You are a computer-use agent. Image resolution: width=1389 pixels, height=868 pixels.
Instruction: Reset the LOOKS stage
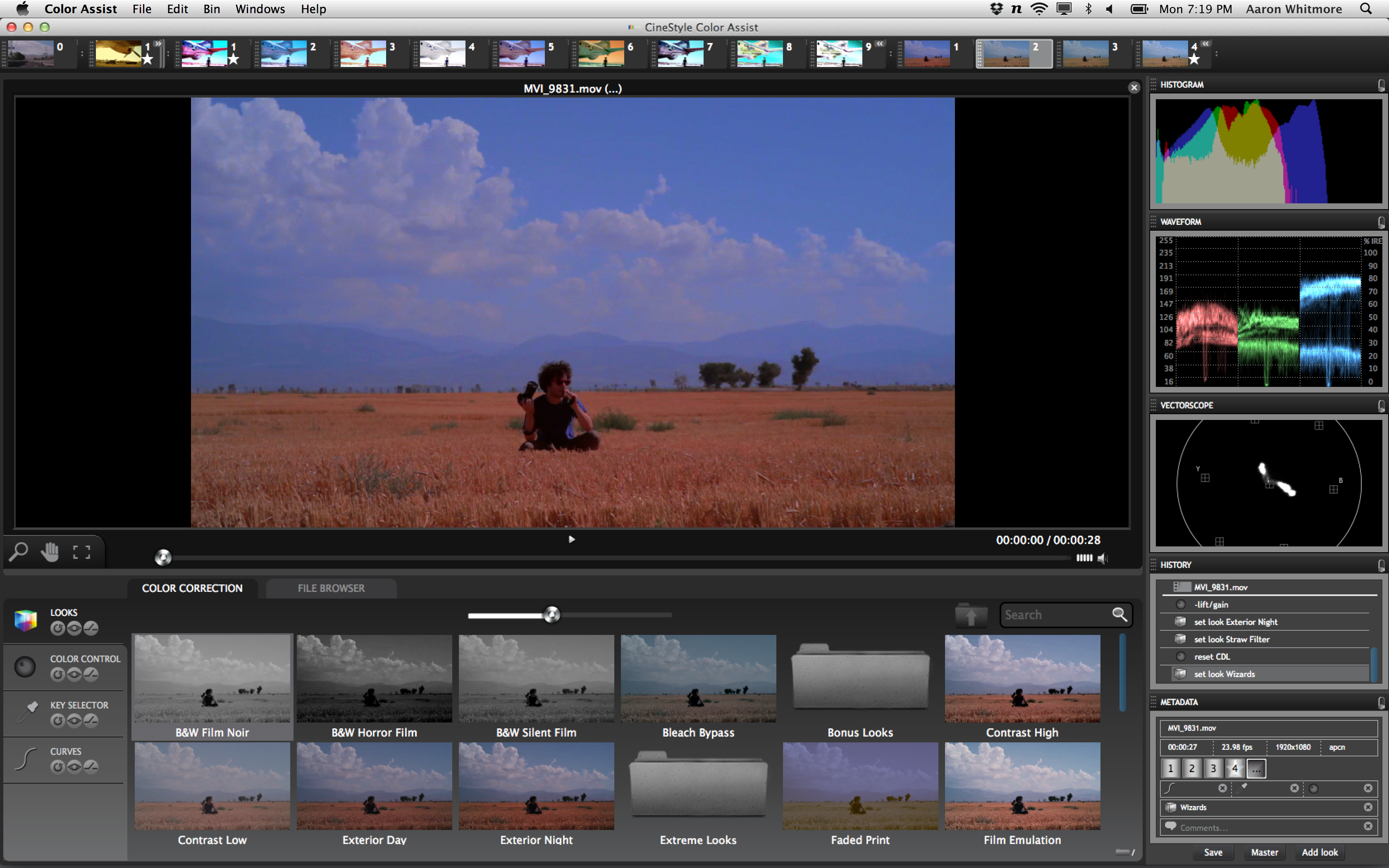[x=57, y=629]
